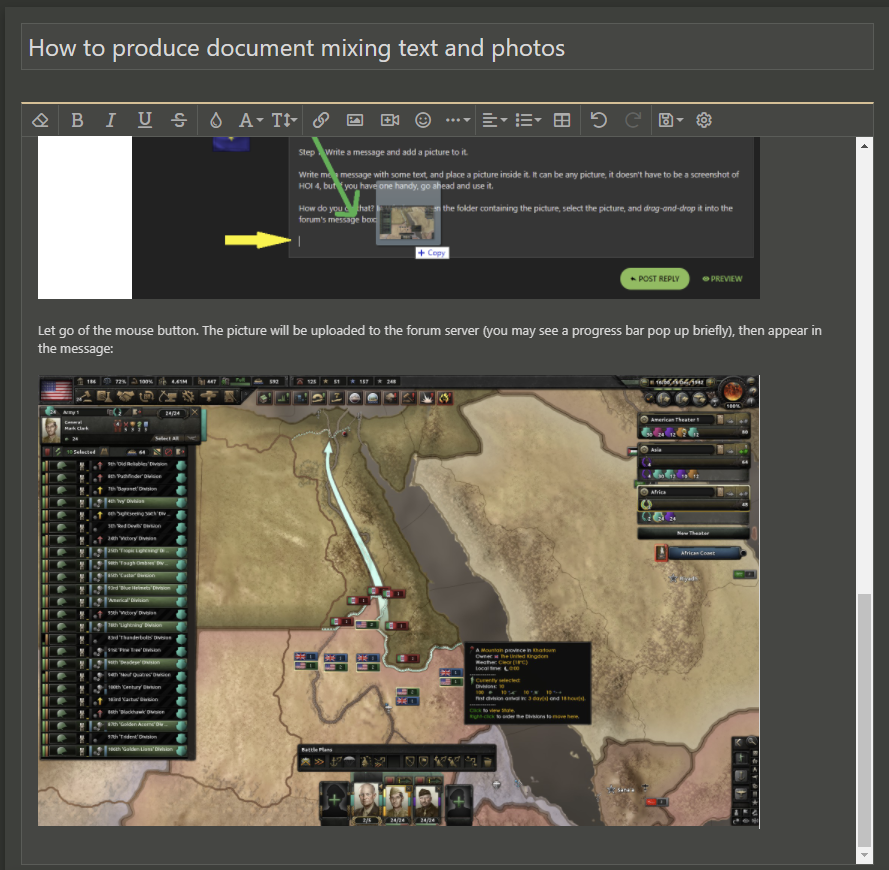The image size is (889, 870).
Task: Insert an emoji with the smiley icon
Action: click(x=423, y=120)
